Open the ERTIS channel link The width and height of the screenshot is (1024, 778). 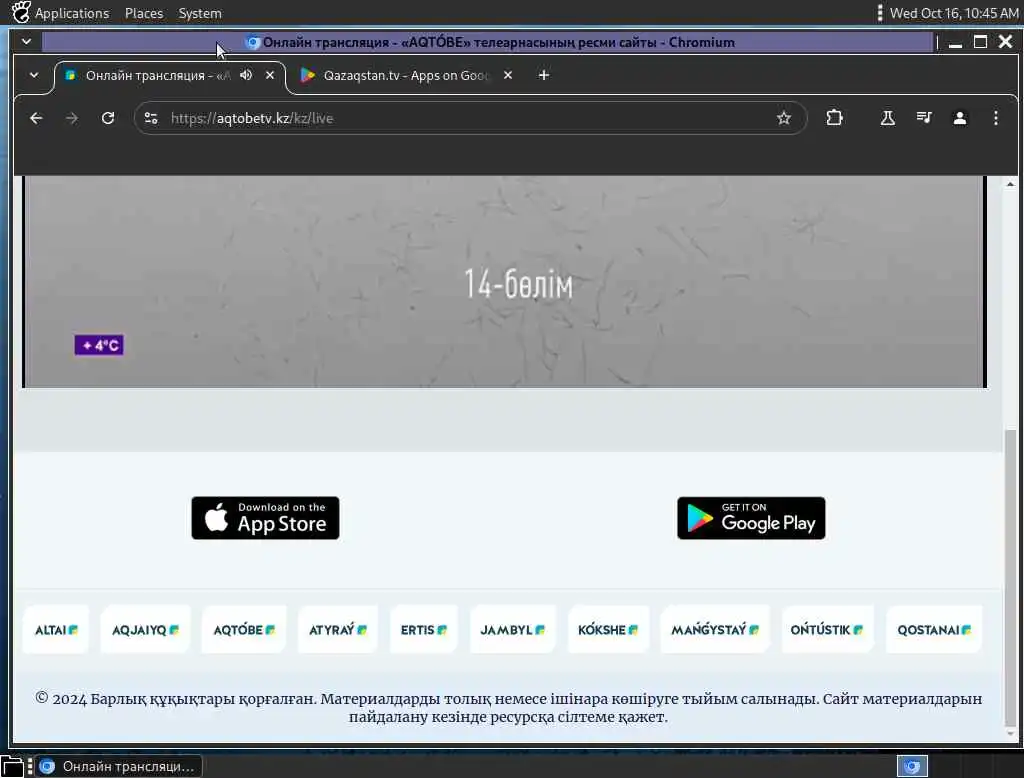(x=424, y=630)
